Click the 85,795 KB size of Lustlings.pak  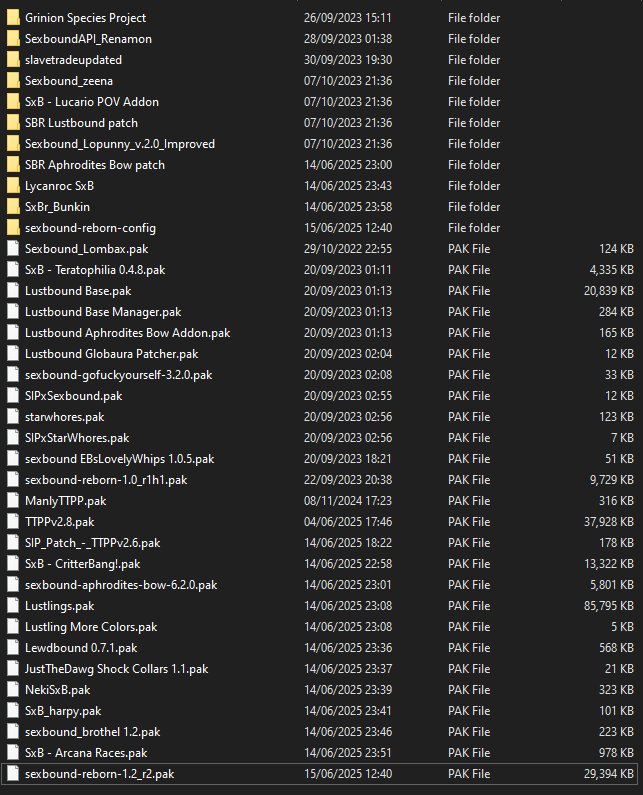click(609, 605)
